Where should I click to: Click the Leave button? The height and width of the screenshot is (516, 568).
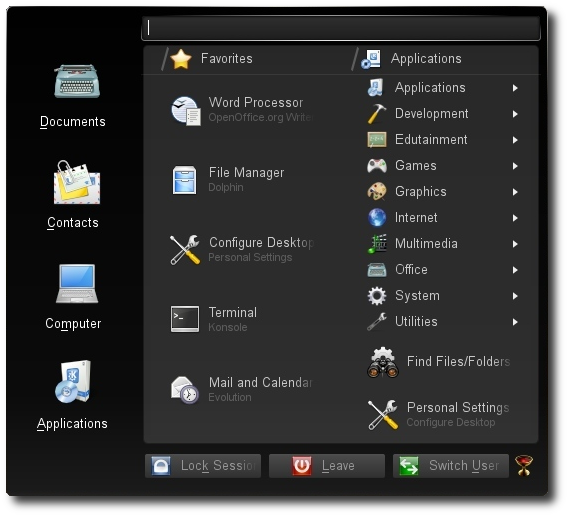[x=327, y=466]
